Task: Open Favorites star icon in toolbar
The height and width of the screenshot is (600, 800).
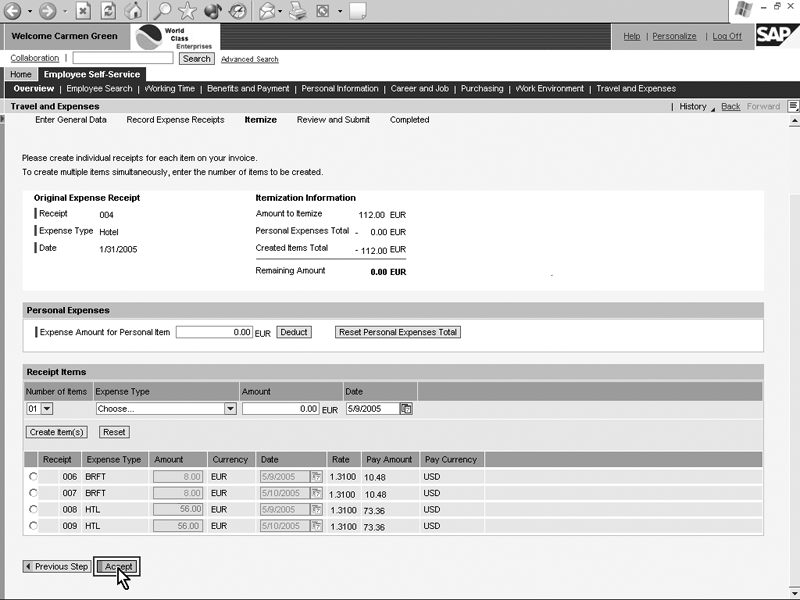Action: coord(187,11)
